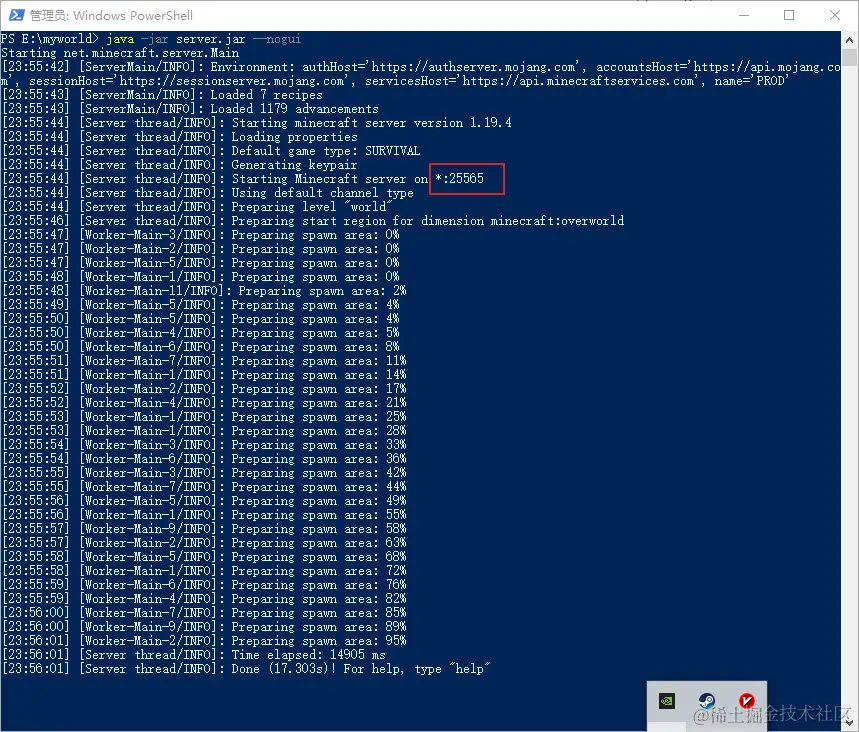Click the 'Preparing spawn area: 72%' line
The height and width of the screenshot is (732, 859).
(204, 571)
